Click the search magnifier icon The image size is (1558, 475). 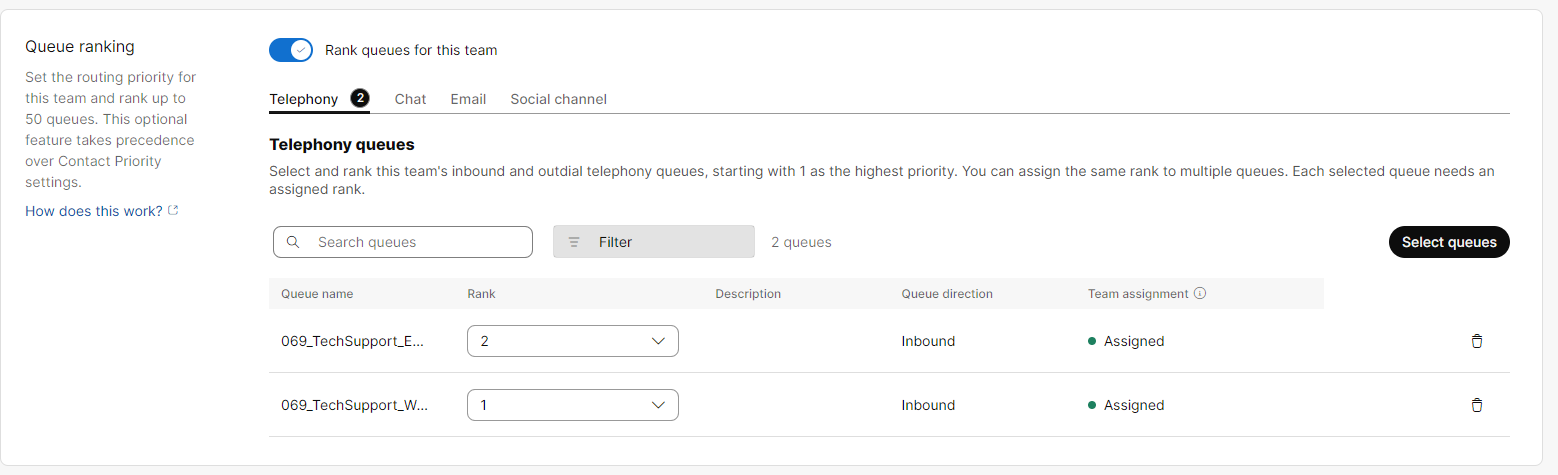293,242
